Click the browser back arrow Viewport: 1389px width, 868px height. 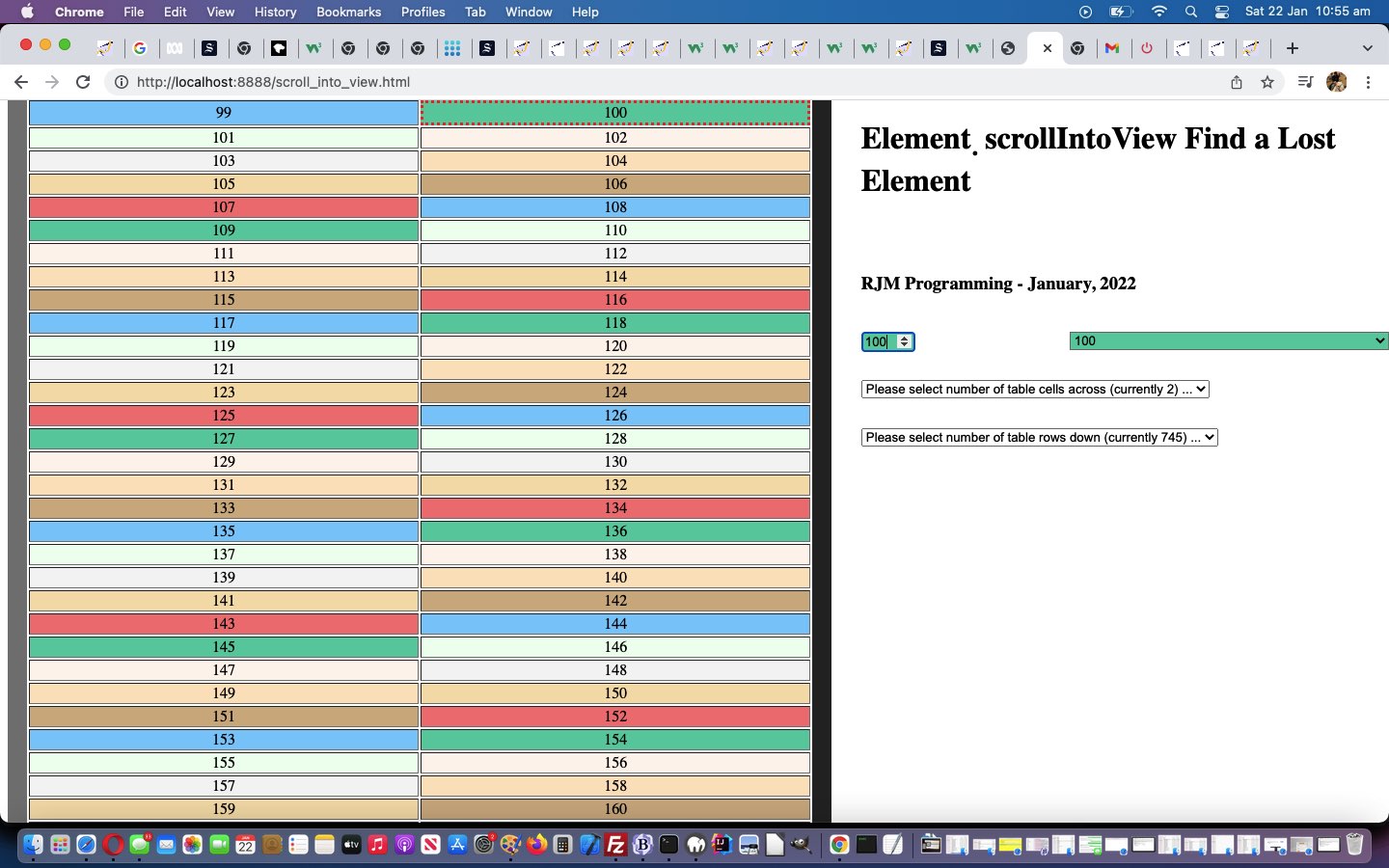point(21,82)
